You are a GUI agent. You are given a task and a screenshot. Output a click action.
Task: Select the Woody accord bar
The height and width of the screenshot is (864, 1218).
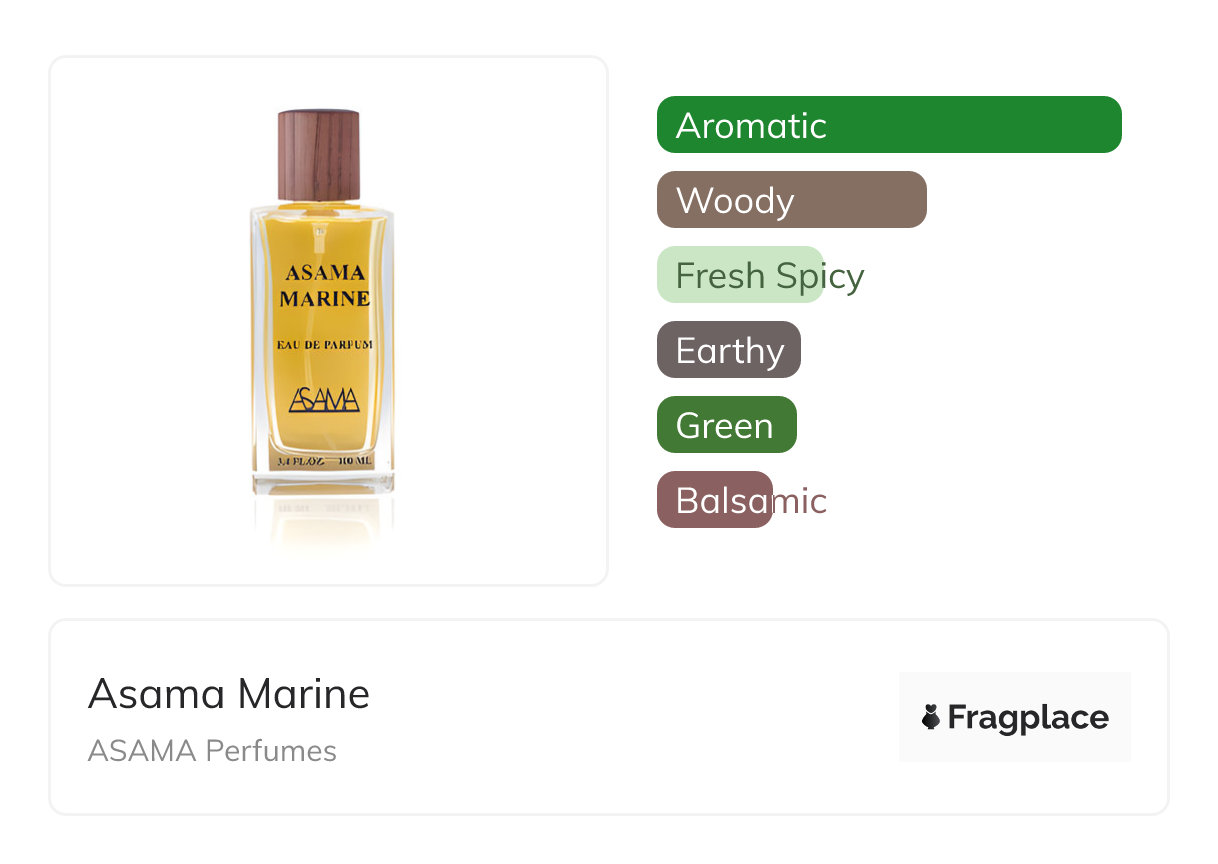[791, 200]
